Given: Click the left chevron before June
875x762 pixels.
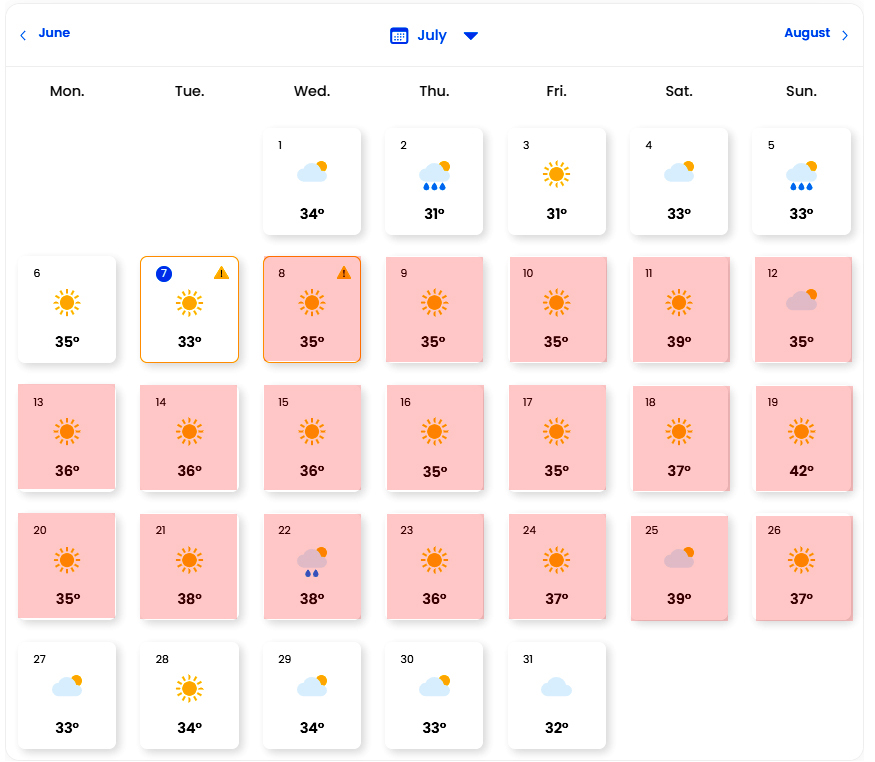Looking at the screenshot, I should (x=23, y=36).
